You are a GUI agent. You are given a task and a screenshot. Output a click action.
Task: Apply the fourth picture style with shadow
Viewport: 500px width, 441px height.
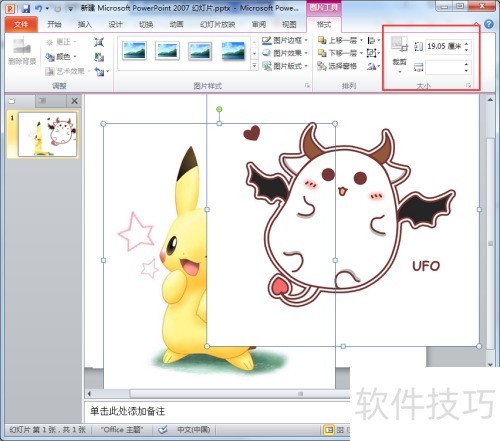point(233,51)
